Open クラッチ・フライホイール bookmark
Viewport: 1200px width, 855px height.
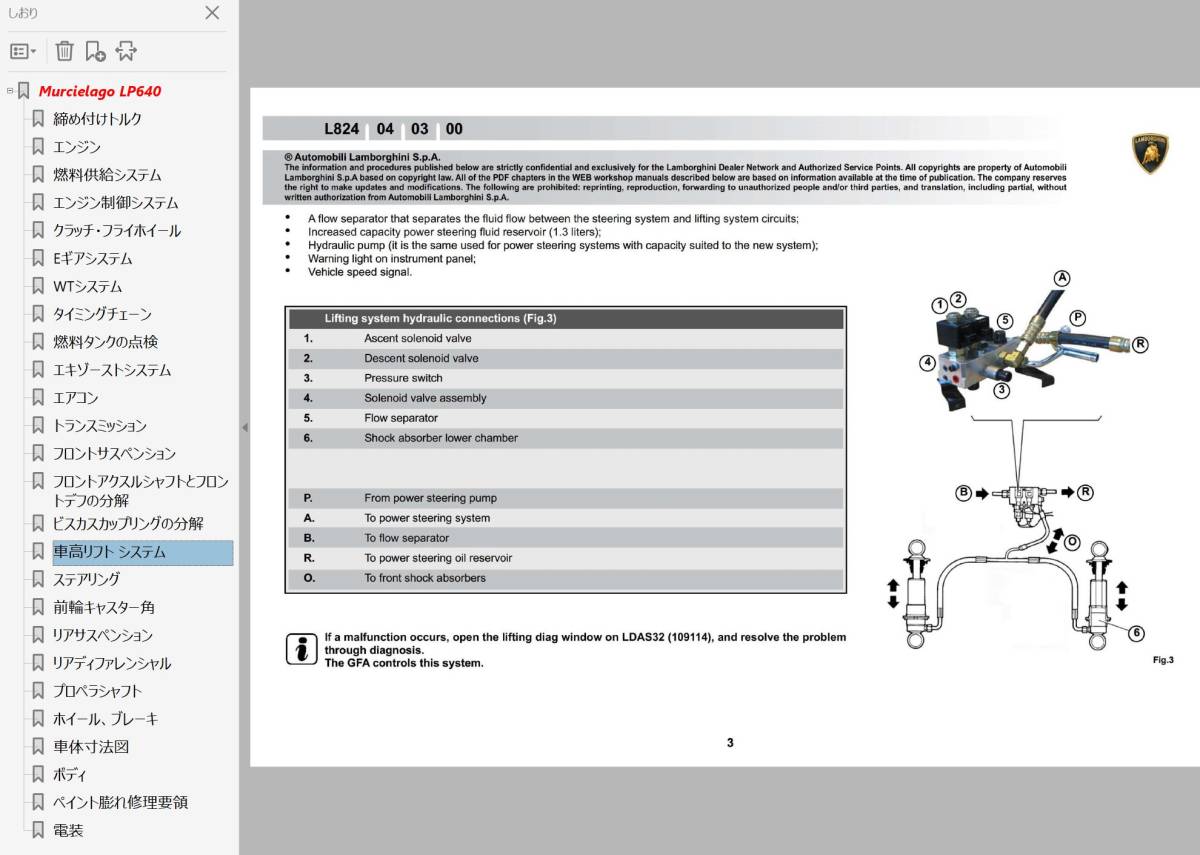pos(117,231)
